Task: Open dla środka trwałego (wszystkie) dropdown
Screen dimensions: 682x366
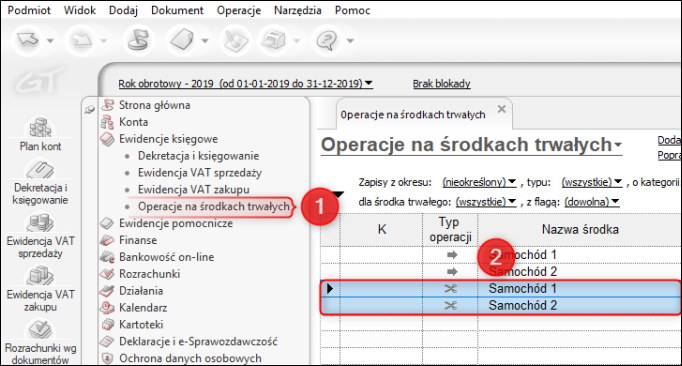Action: pyautogui.click(x=486, y=202)
